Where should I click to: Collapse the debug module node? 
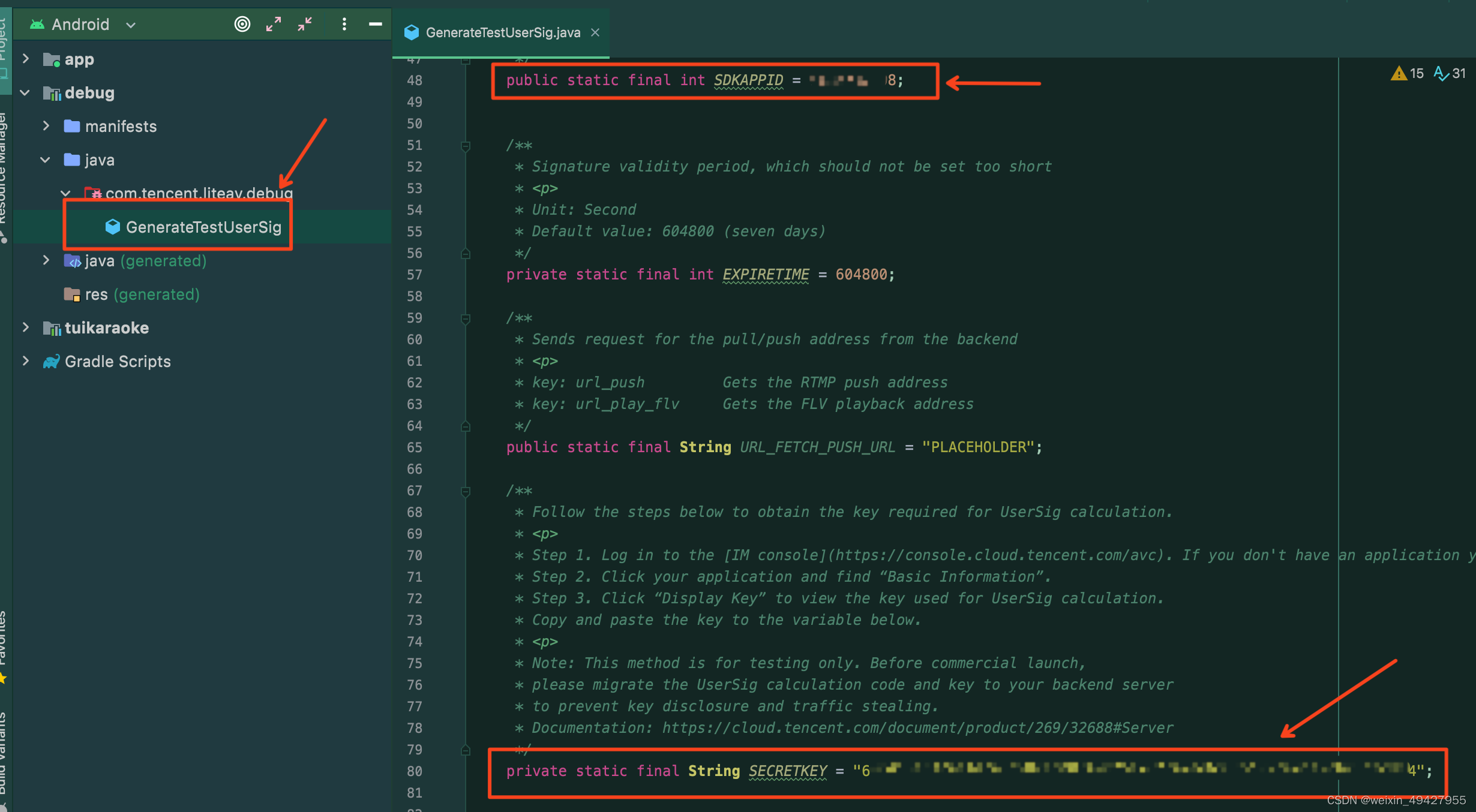click(26, 92)
